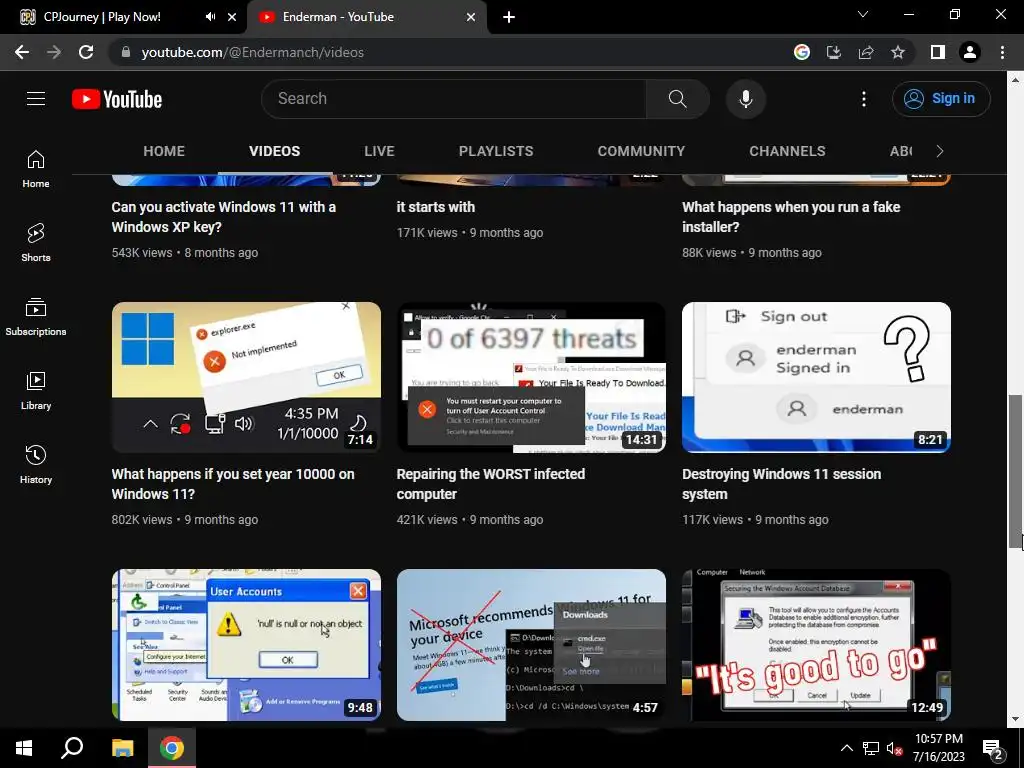Open the tab search dropdown arrow
Screen dimensions: 1024x768
[863, 14]
